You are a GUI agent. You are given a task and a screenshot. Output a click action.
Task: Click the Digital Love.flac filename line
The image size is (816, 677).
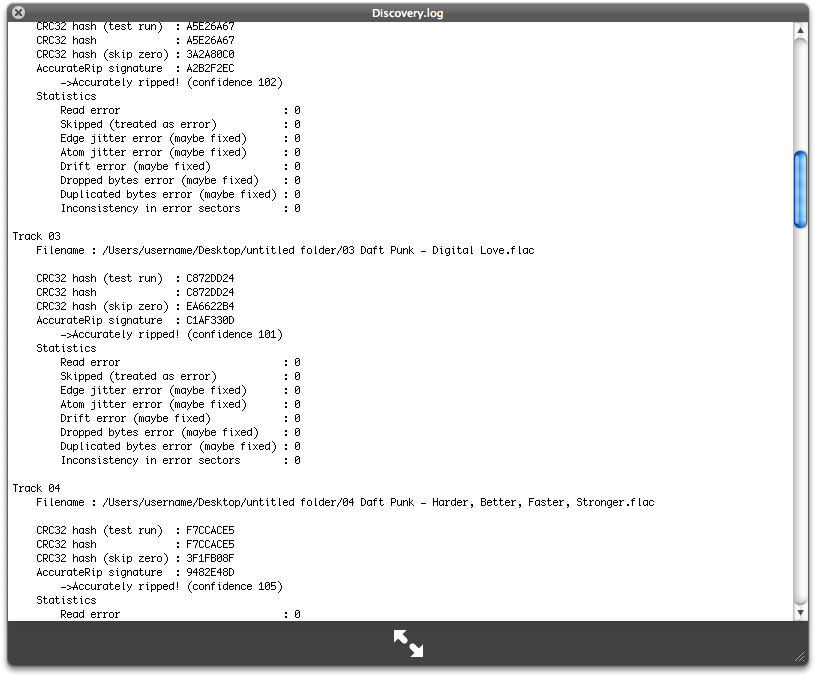coord(285,250)
